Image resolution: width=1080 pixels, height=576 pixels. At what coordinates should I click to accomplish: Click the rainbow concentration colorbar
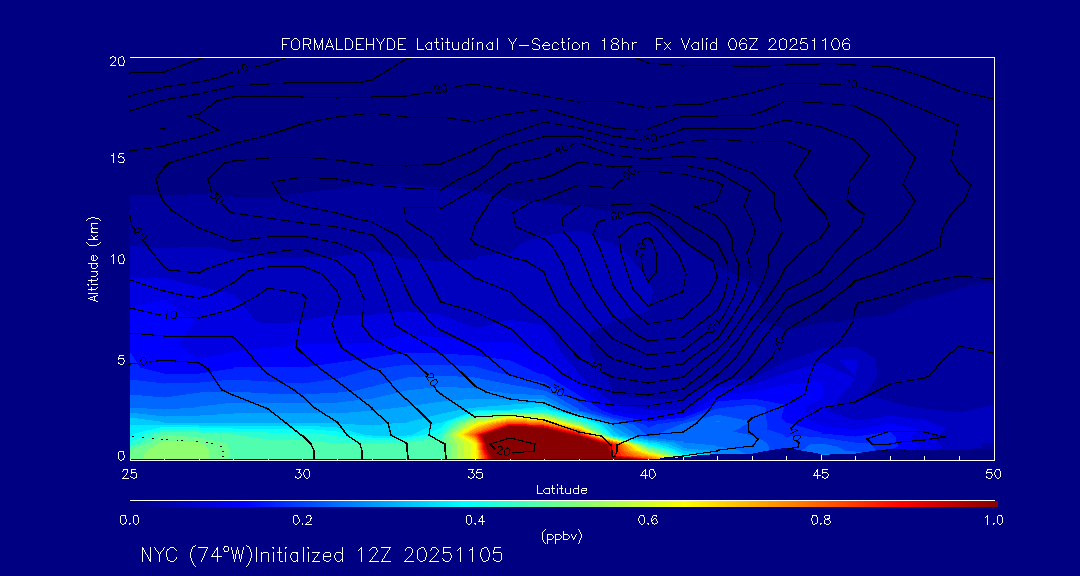pyautogui.click(x=563, y=504)
